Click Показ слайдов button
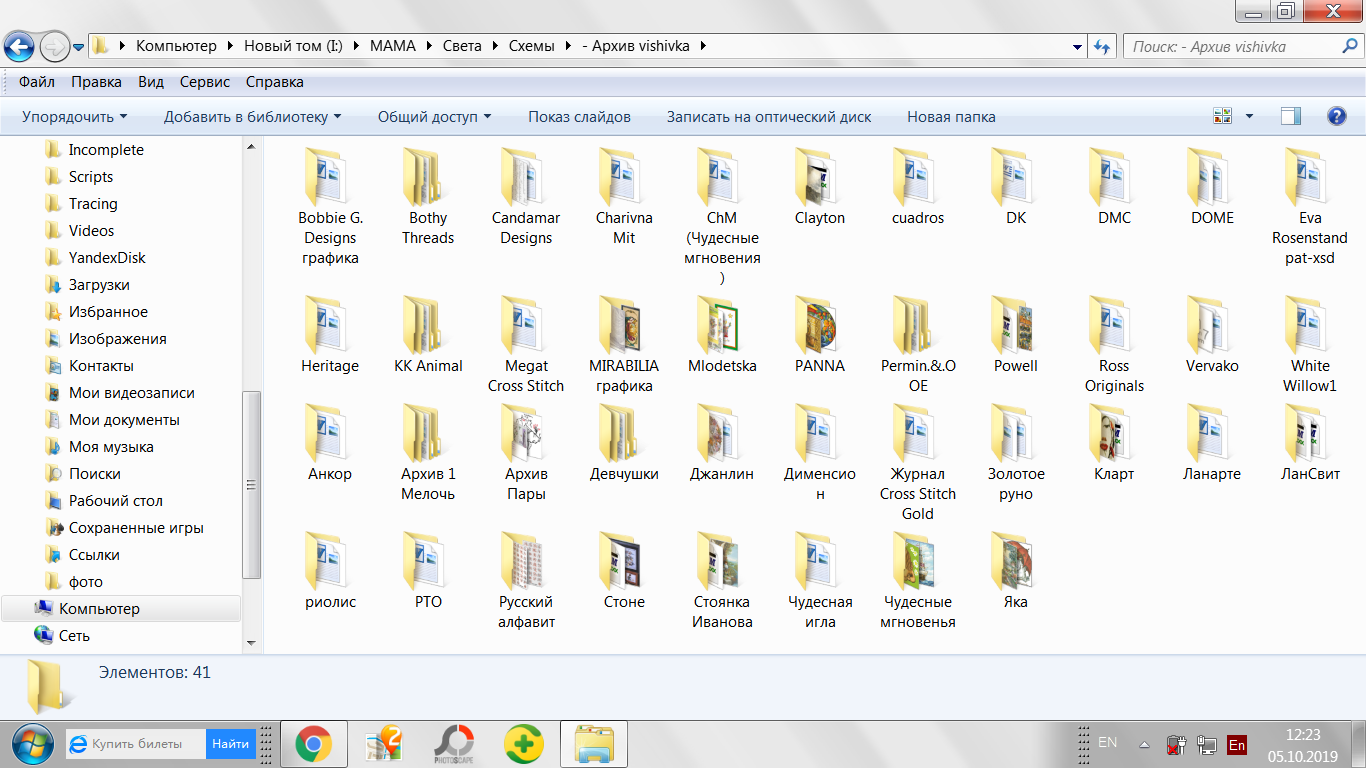This screenshot has width=1366, height=768. pyautogui.click(x=580, y=117)
